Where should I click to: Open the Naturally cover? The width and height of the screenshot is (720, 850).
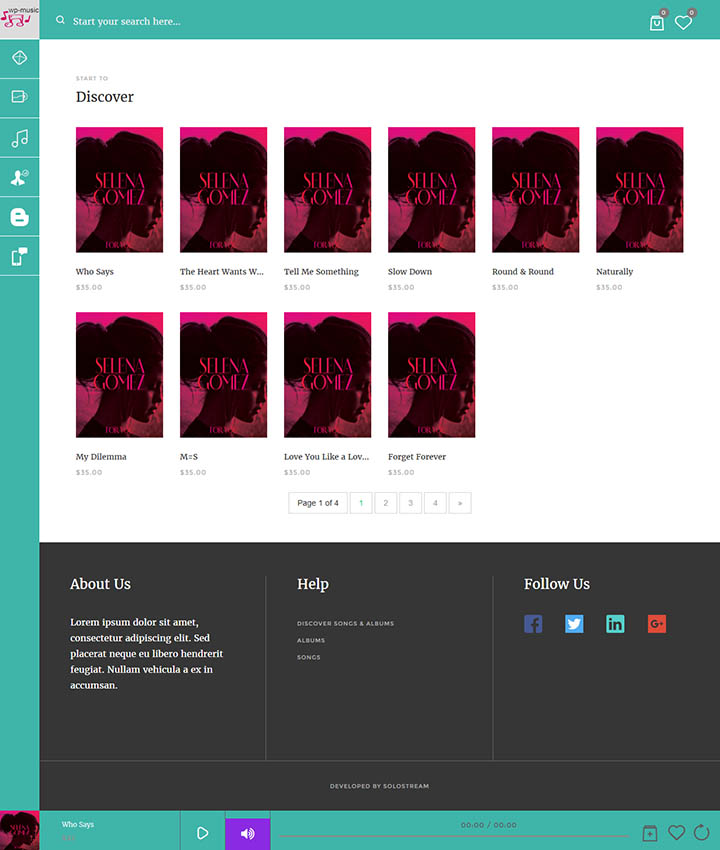pyautogui.click(x=640, y=190)
